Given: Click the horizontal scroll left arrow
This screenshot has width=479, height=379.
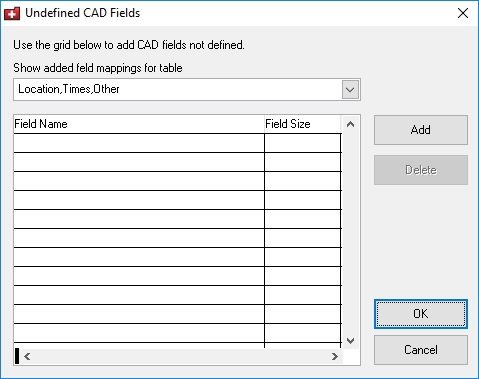Looking at the screenshot, I should click(x=27, y=357).
